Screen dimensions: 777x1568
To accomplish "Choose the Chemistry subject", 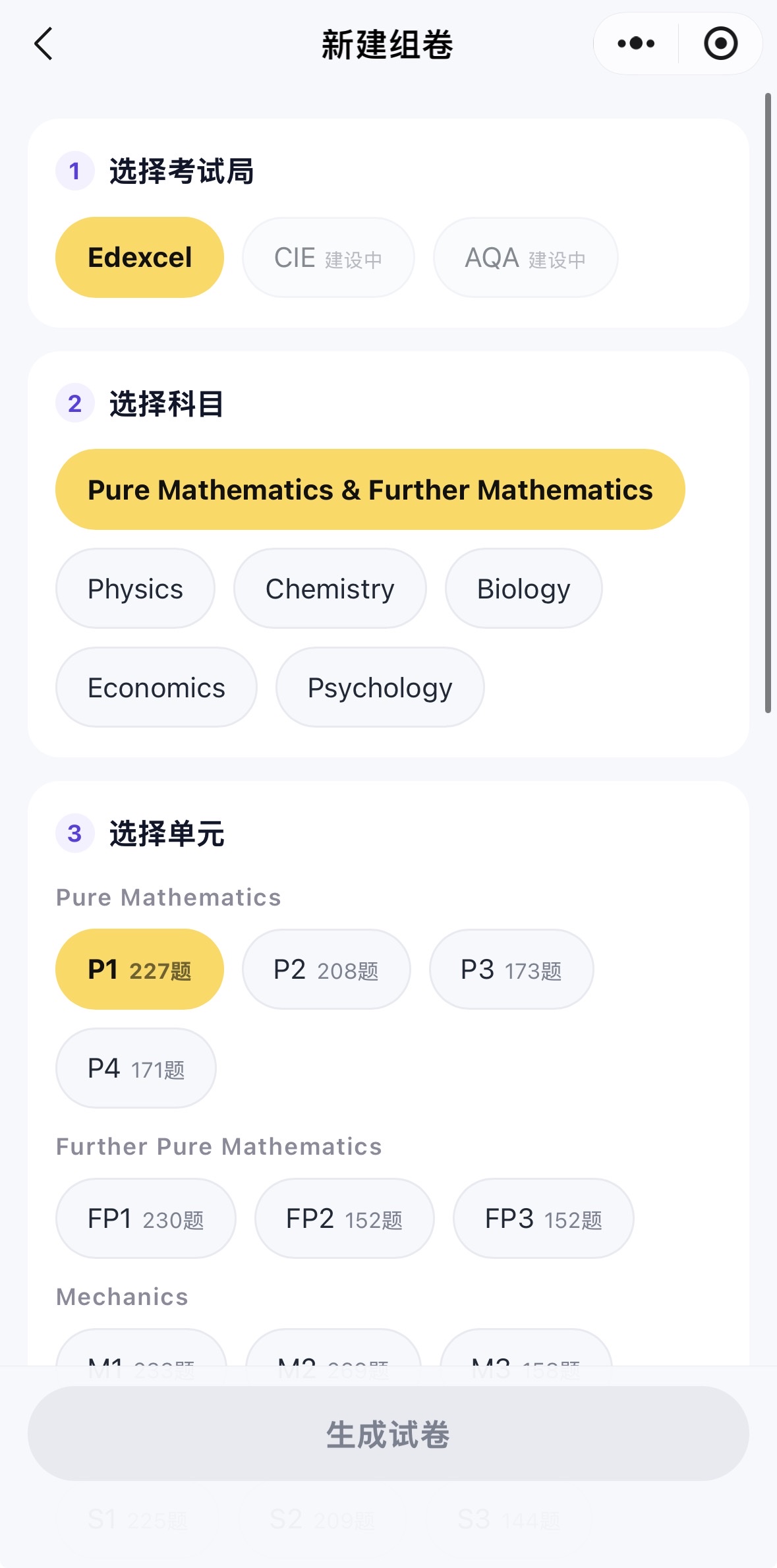I will (x=330, y=589).
